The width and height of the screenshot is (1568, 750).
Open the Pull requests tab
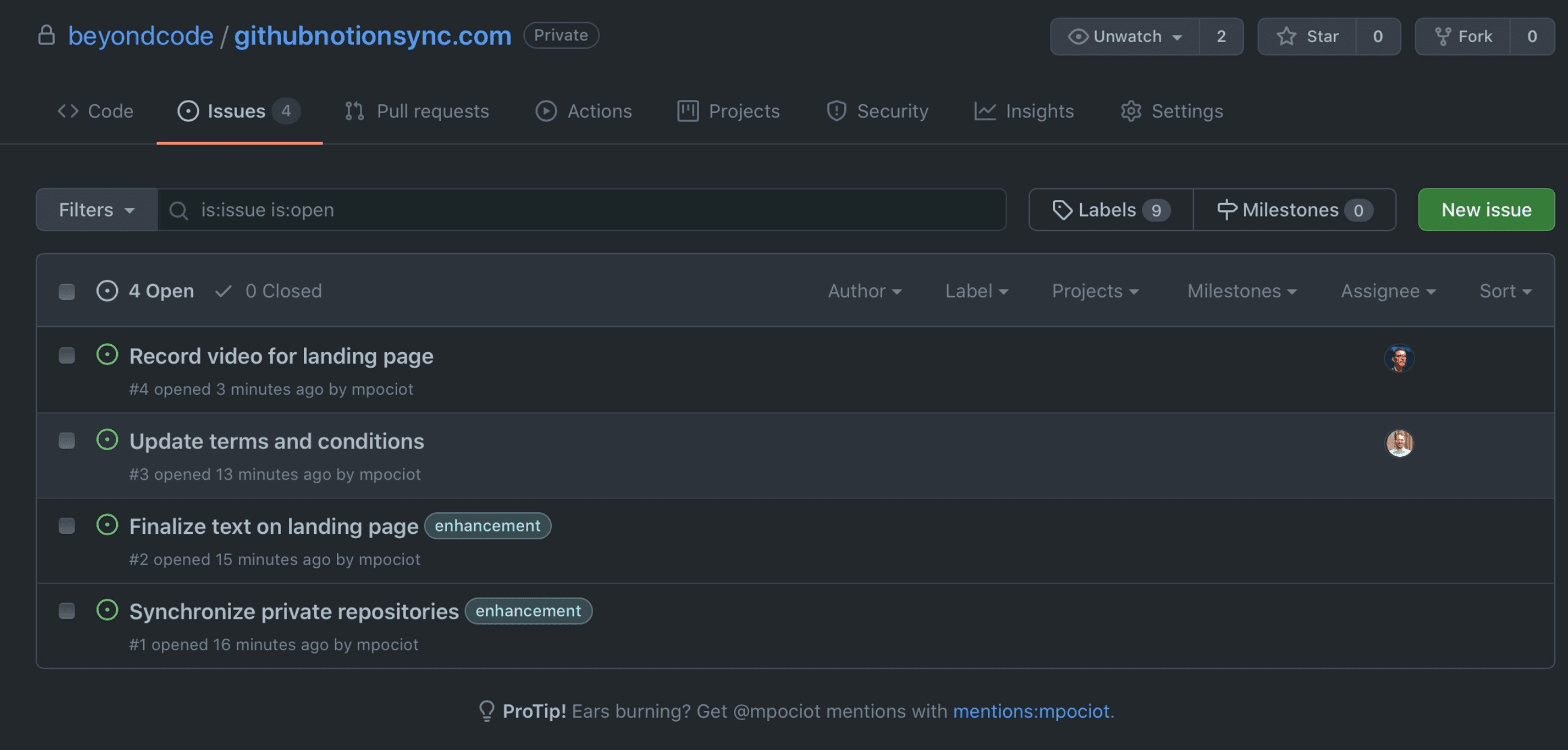[417, 111]
